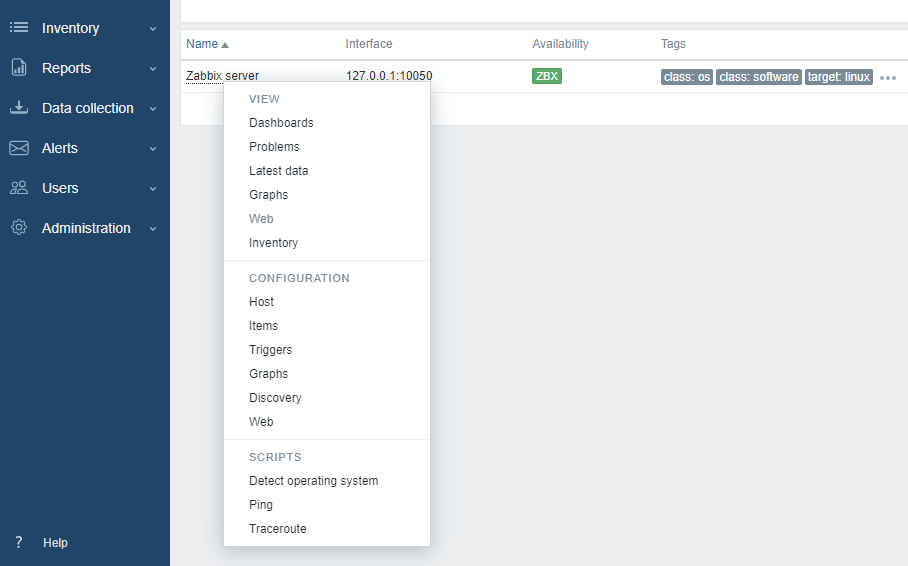
Task: Click the 127.0.0.1:10050 interface cell
Action: click(389, 76)
